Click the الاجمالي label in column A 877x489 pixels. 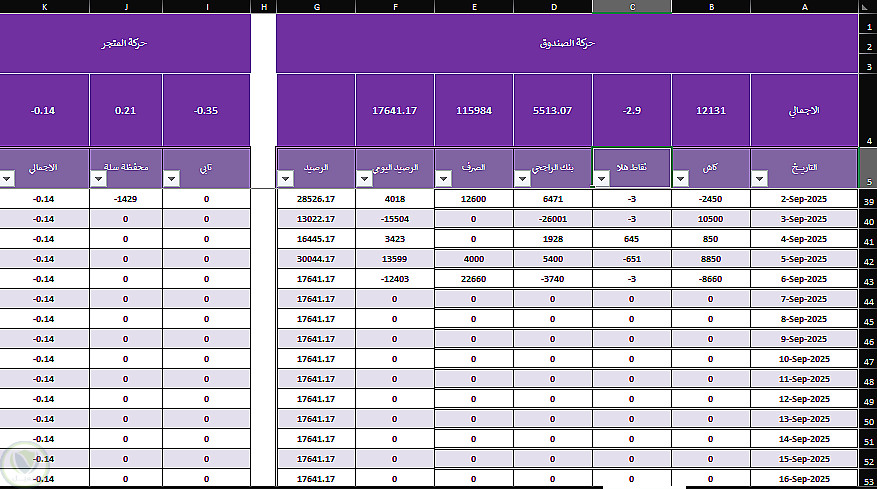pyautogui.click(x=804, y=111)
